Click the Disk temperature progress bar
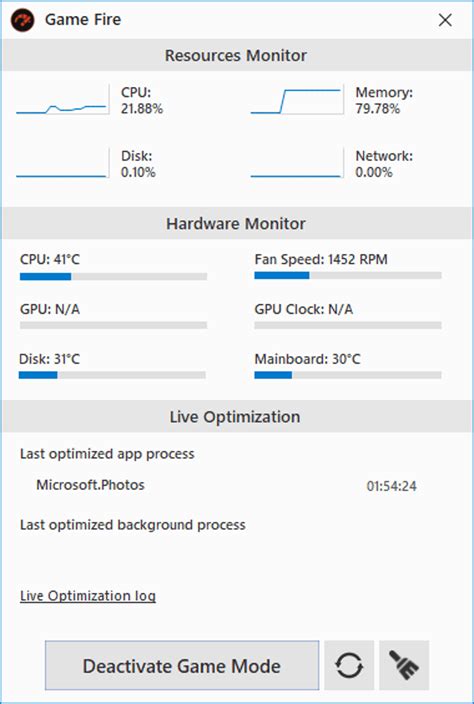The height and width of the screenshot is (704, 474). [112, 375]
